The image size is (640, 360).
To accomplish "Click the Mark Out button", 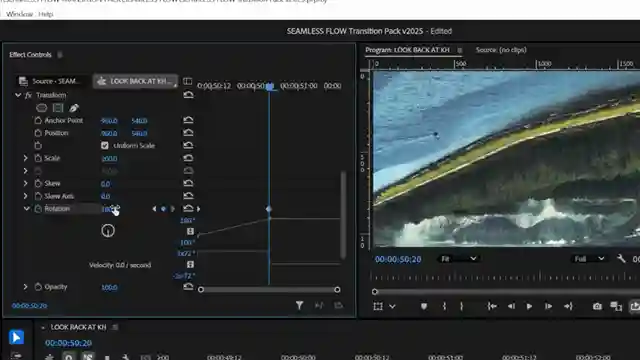I will click(x=462, y=306).
